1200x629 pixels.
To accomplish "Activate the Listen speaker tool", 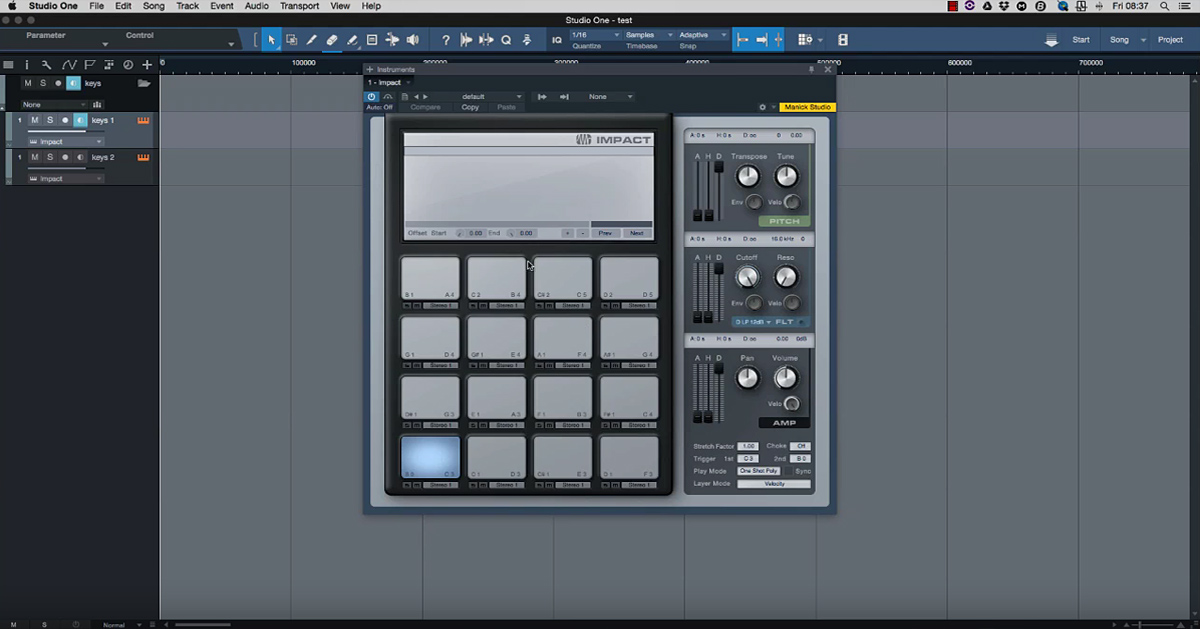I will click(412, 40).
